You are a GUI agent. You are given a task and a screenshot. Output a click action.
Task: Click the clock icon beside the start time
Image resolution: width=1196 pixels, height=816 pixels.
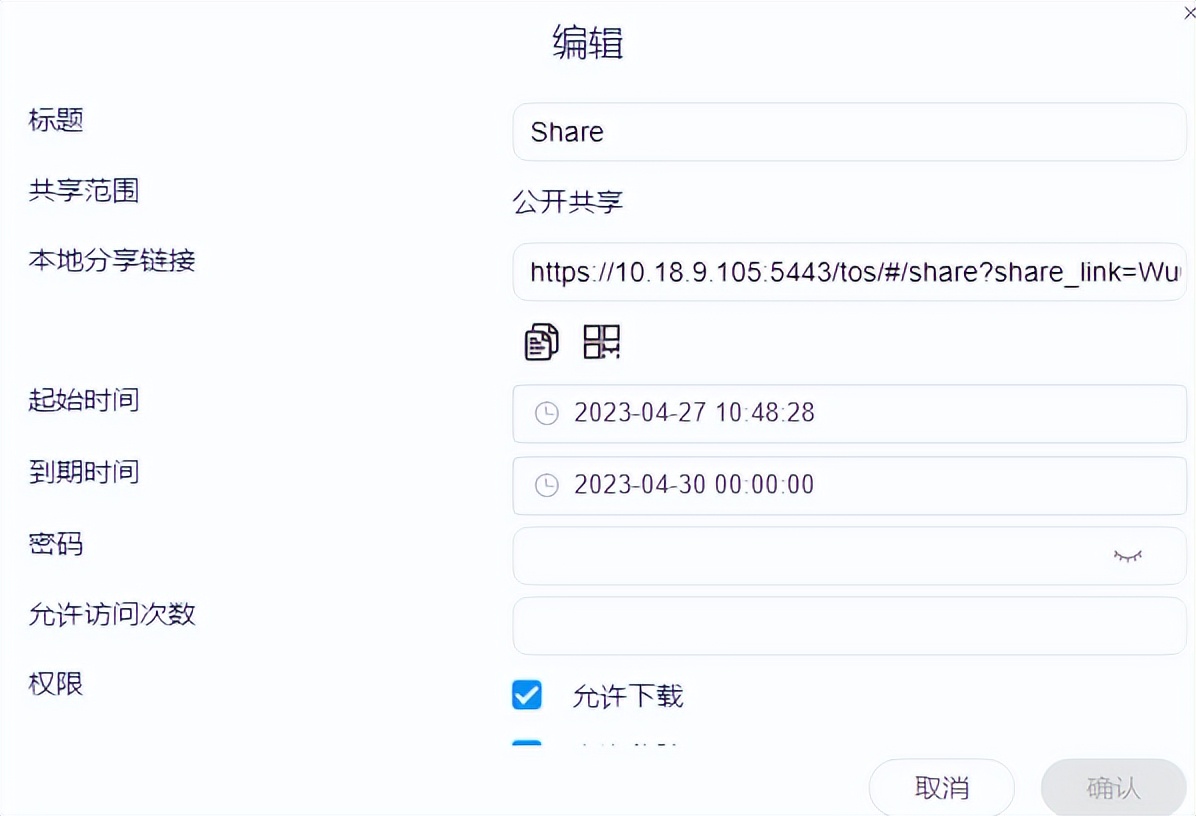coord(546,413)
